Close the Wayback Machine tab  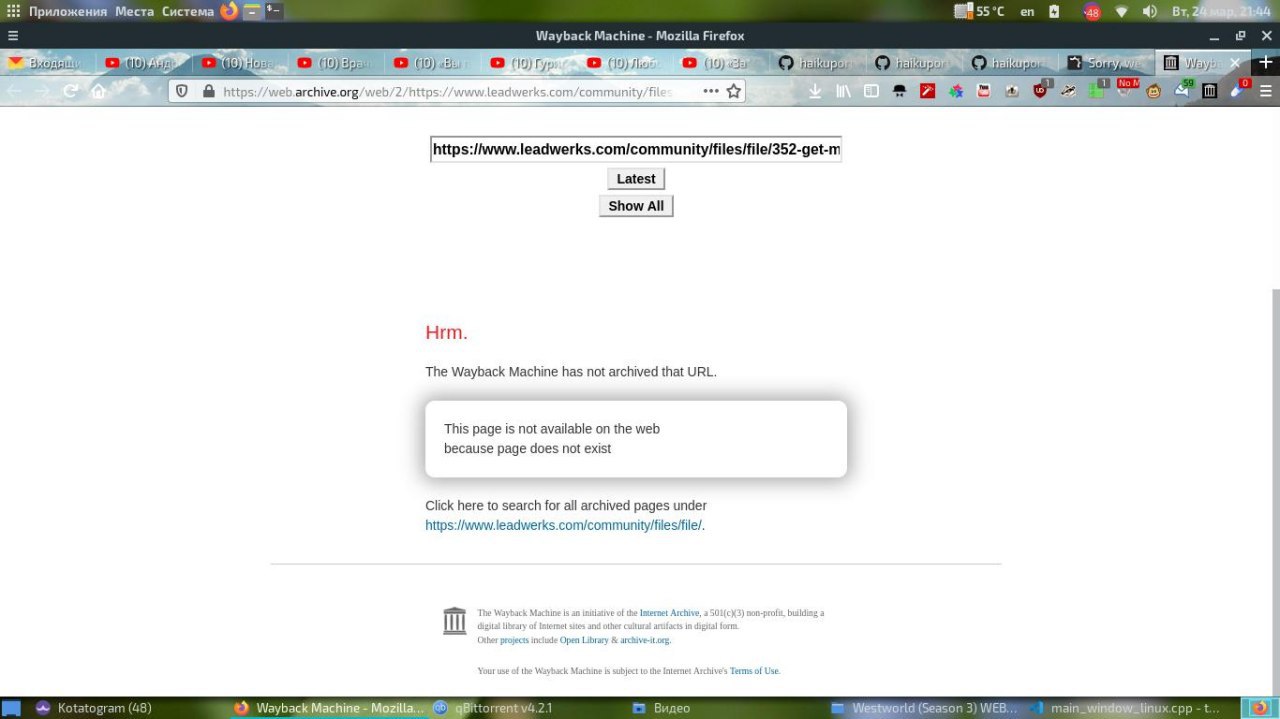tap(1234, 62)
